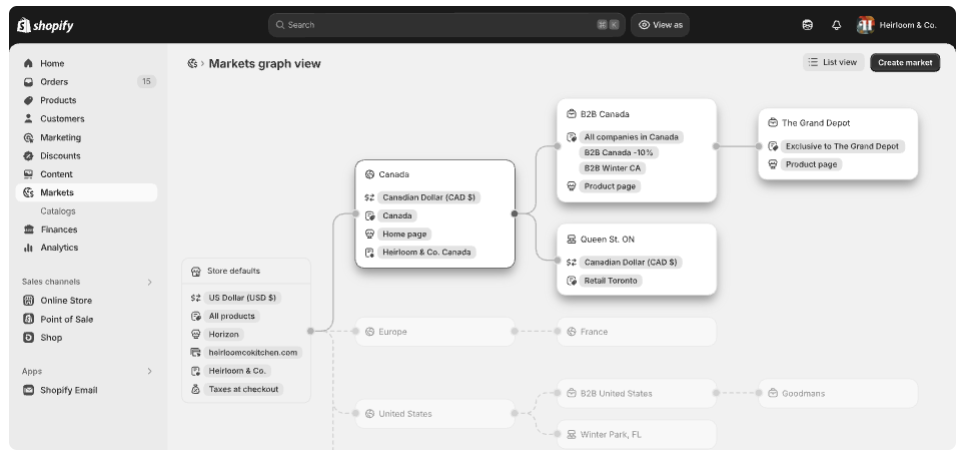Click Exclusive to The Grand Depot tag

(842, 146)
